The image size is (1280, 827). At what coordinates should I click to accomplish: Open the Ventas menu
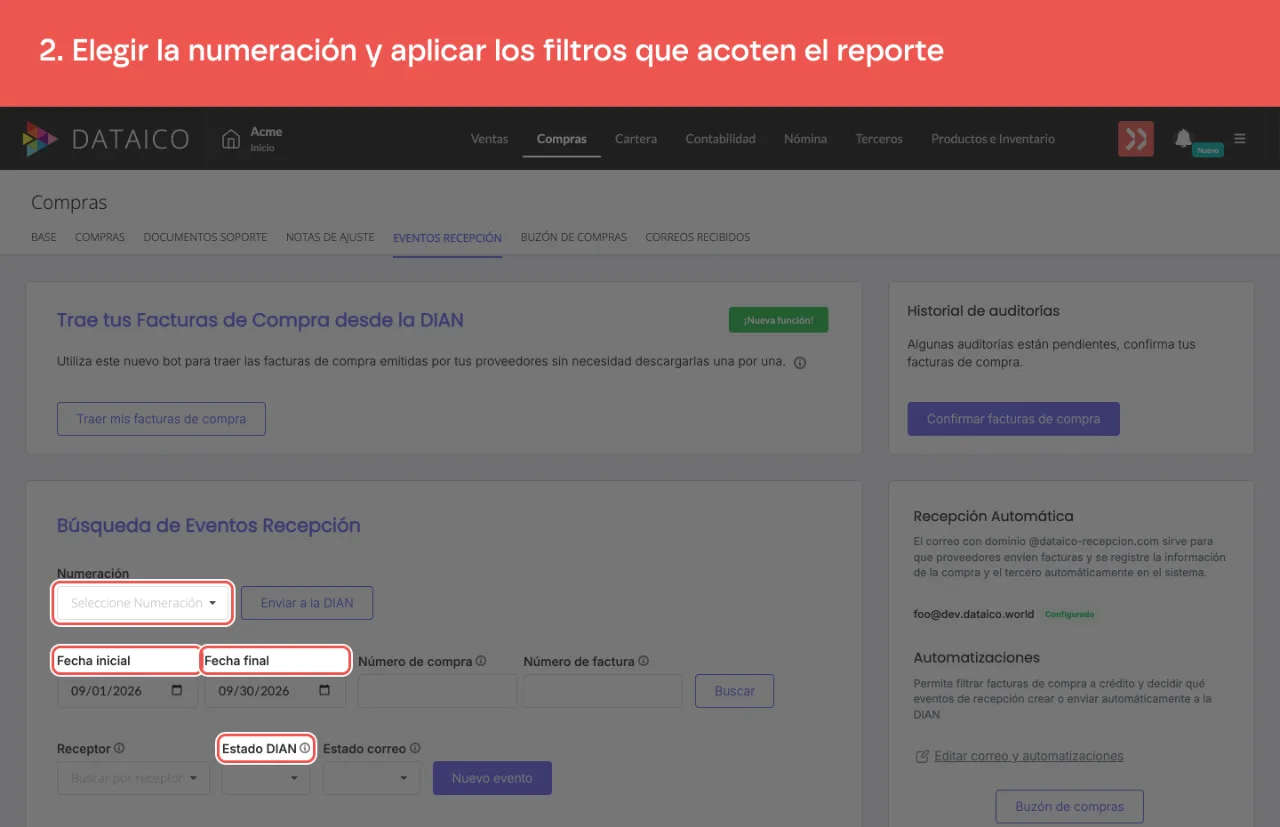pyautogui.click(x=490, y=139)
